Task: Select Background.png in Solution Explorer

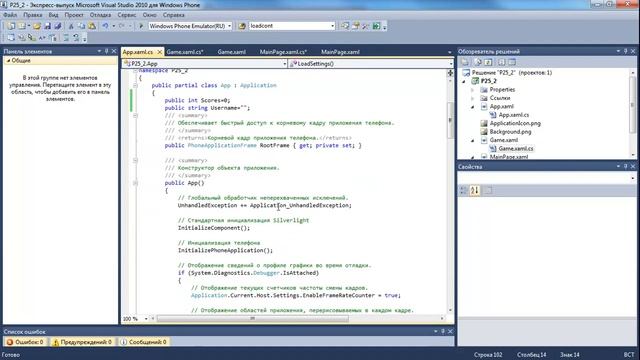Action: [x=511, y=132]
